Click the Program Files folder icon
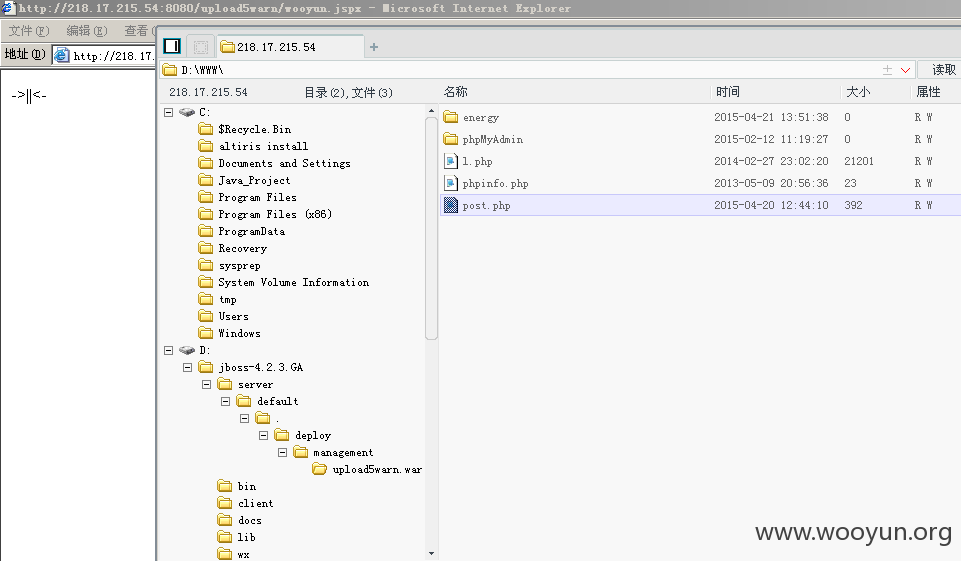 point(206,197)
